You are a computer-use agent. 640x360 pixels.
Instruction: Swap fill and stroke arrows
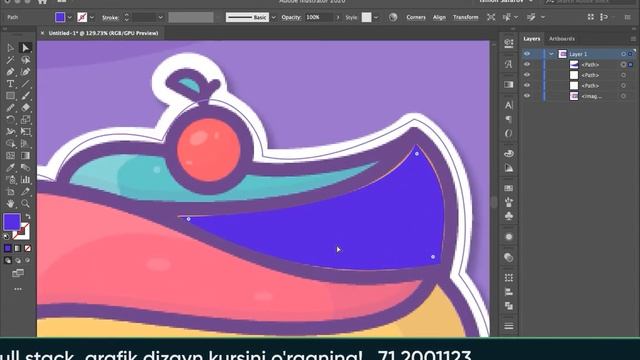(x=28, y=216)
